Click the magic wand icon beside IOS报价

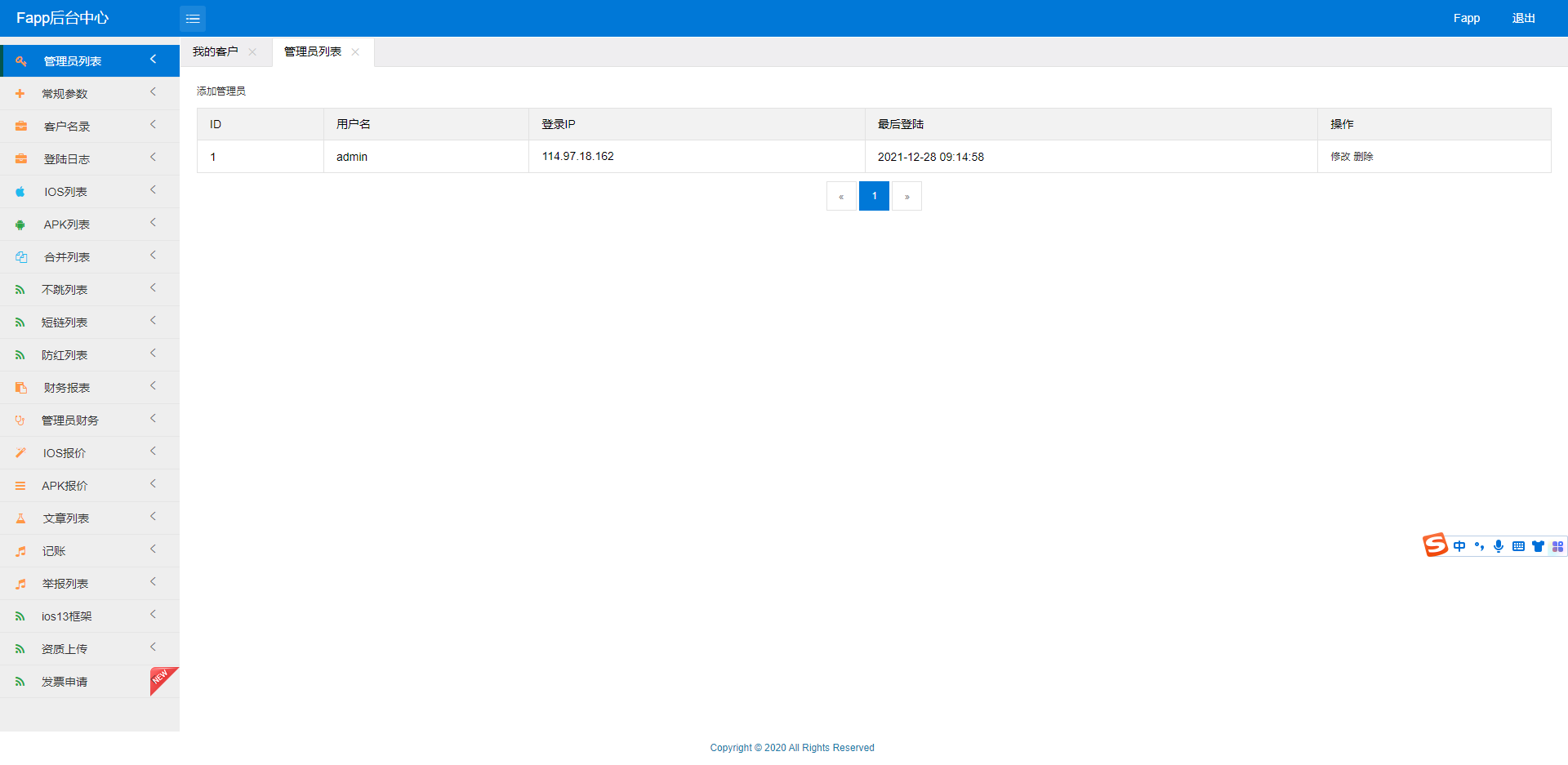pos(20,453)
